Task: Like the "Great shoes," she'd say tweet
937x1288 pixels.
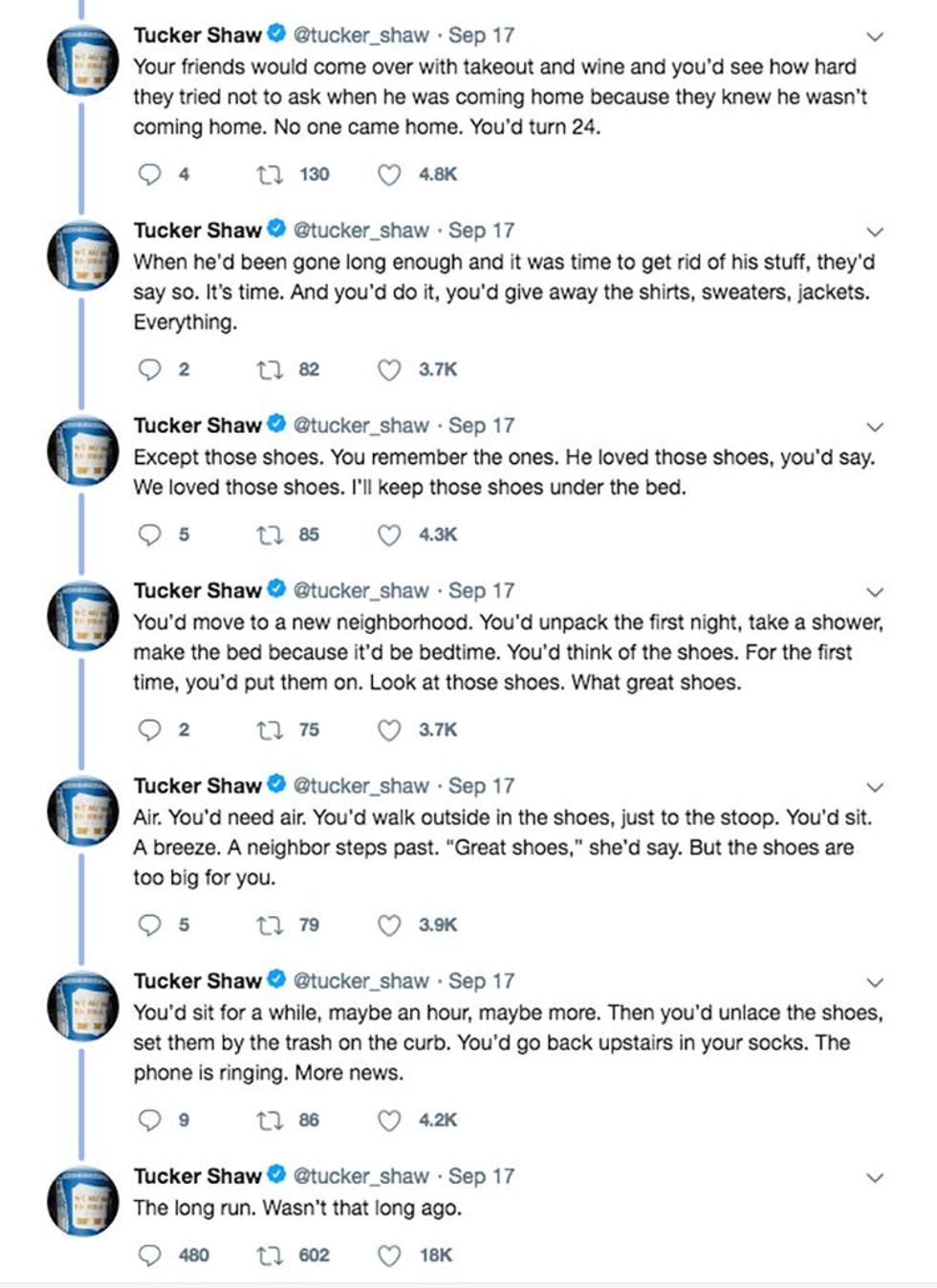Action: pos(388,925)
